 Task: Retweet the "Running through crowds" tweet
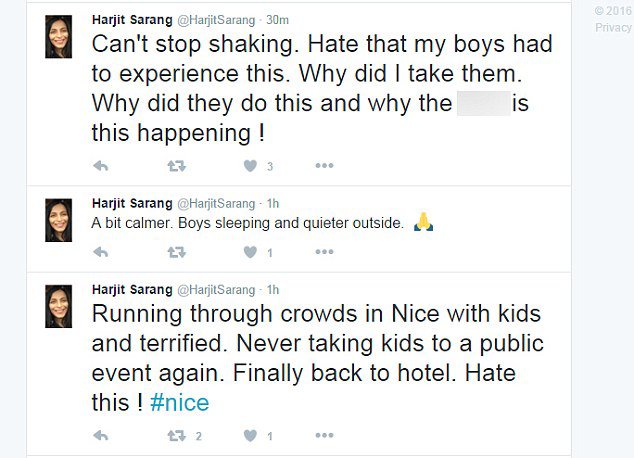point(176,435)
